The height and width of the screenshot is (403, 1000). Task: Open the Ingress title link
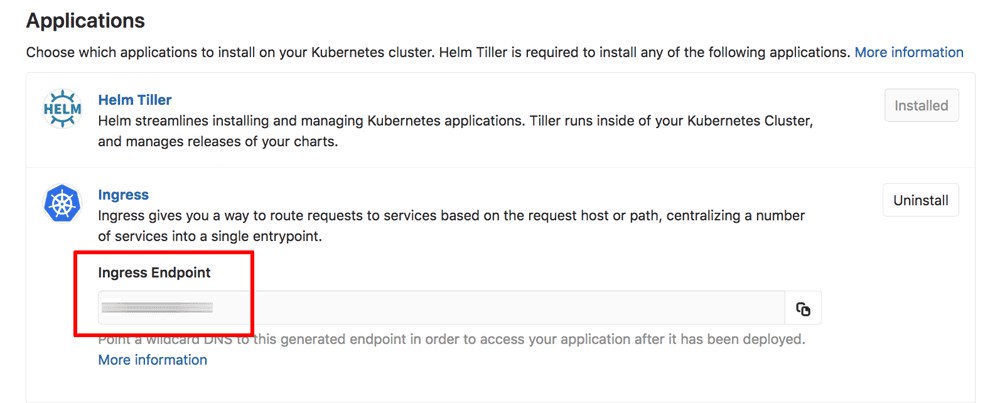pyautogui.click(x=123, y=195)
